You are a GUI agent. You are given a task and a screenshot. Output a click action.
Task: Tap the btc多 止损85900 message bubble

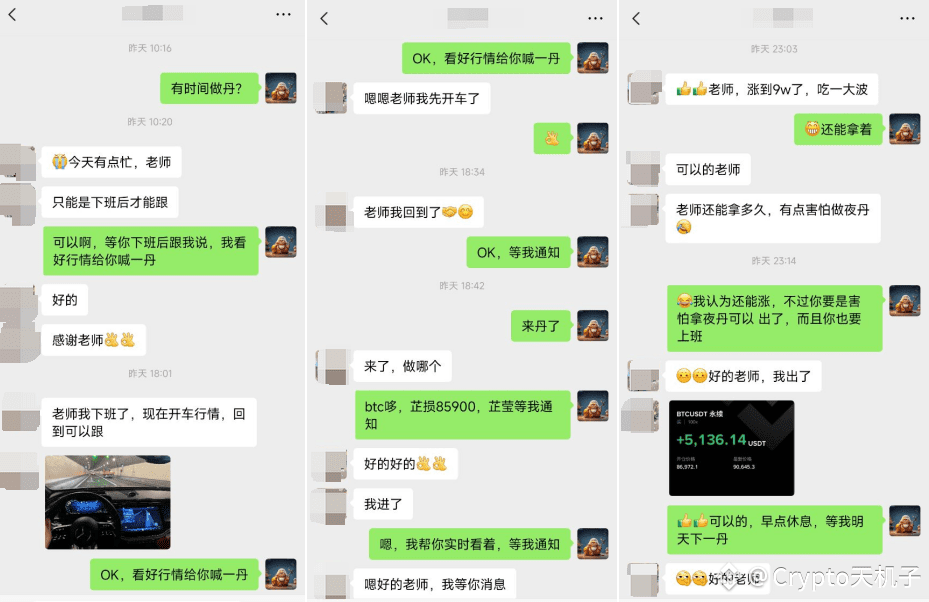point(463,415)
